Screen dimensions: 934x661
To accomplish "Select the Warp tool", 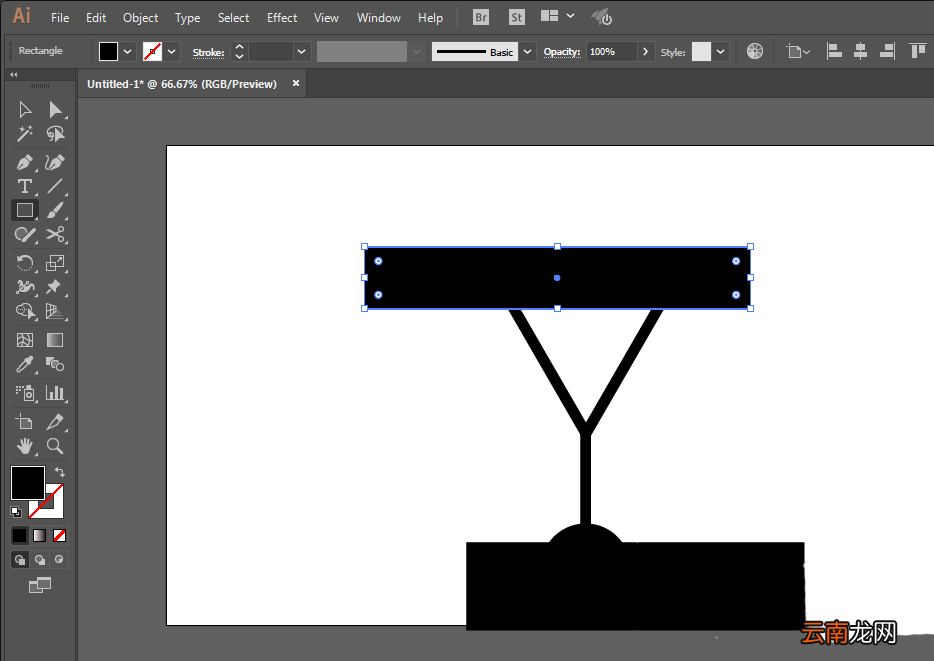I will point(25,286).
